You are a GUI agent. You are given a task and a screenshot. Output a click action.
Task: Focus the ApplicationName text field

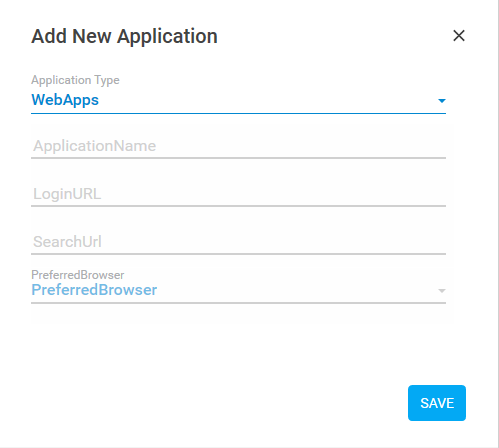point(238,146)
